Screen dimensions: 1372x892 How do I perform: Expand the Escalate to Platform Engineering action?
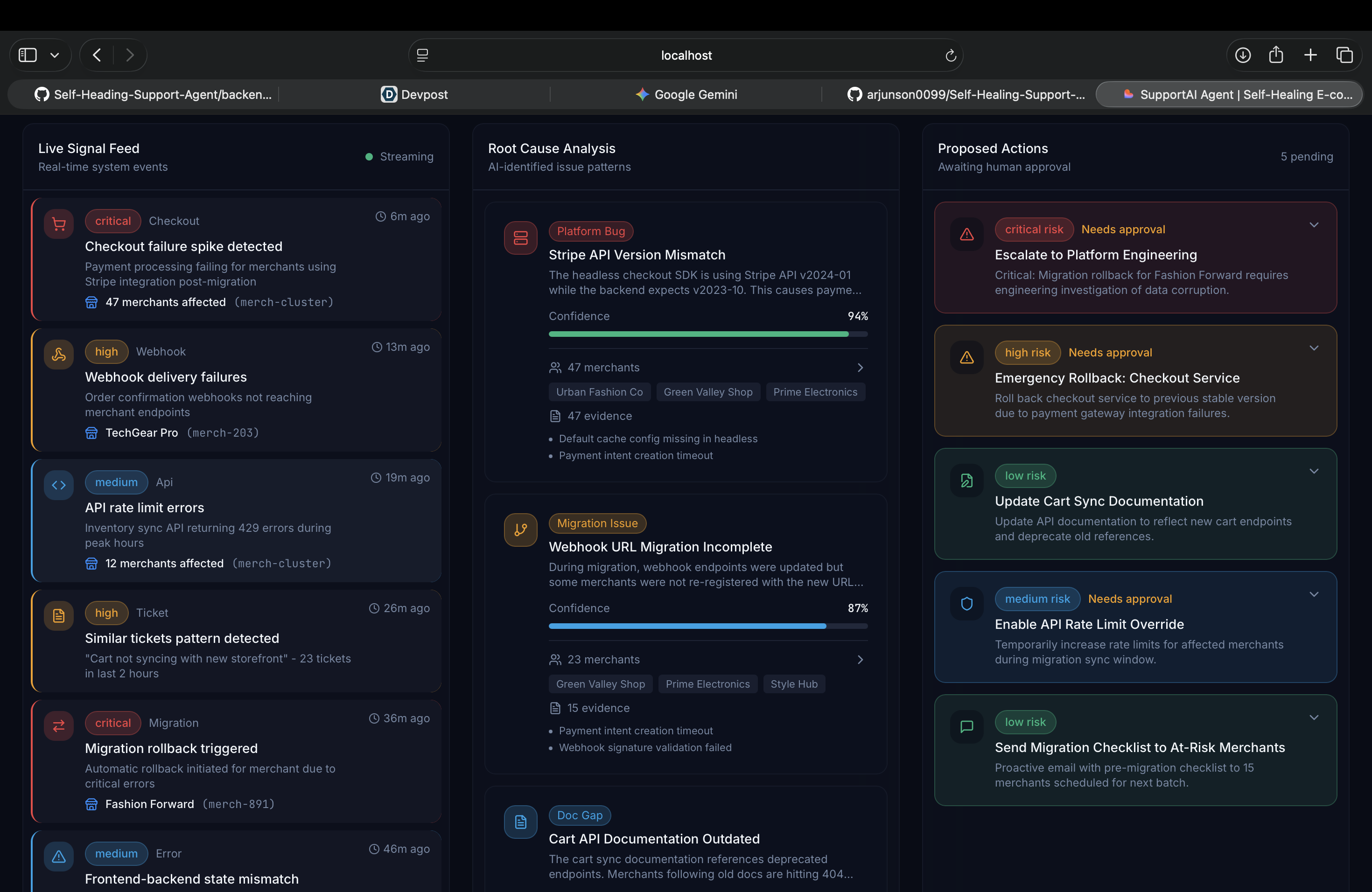coord(1314,225)
